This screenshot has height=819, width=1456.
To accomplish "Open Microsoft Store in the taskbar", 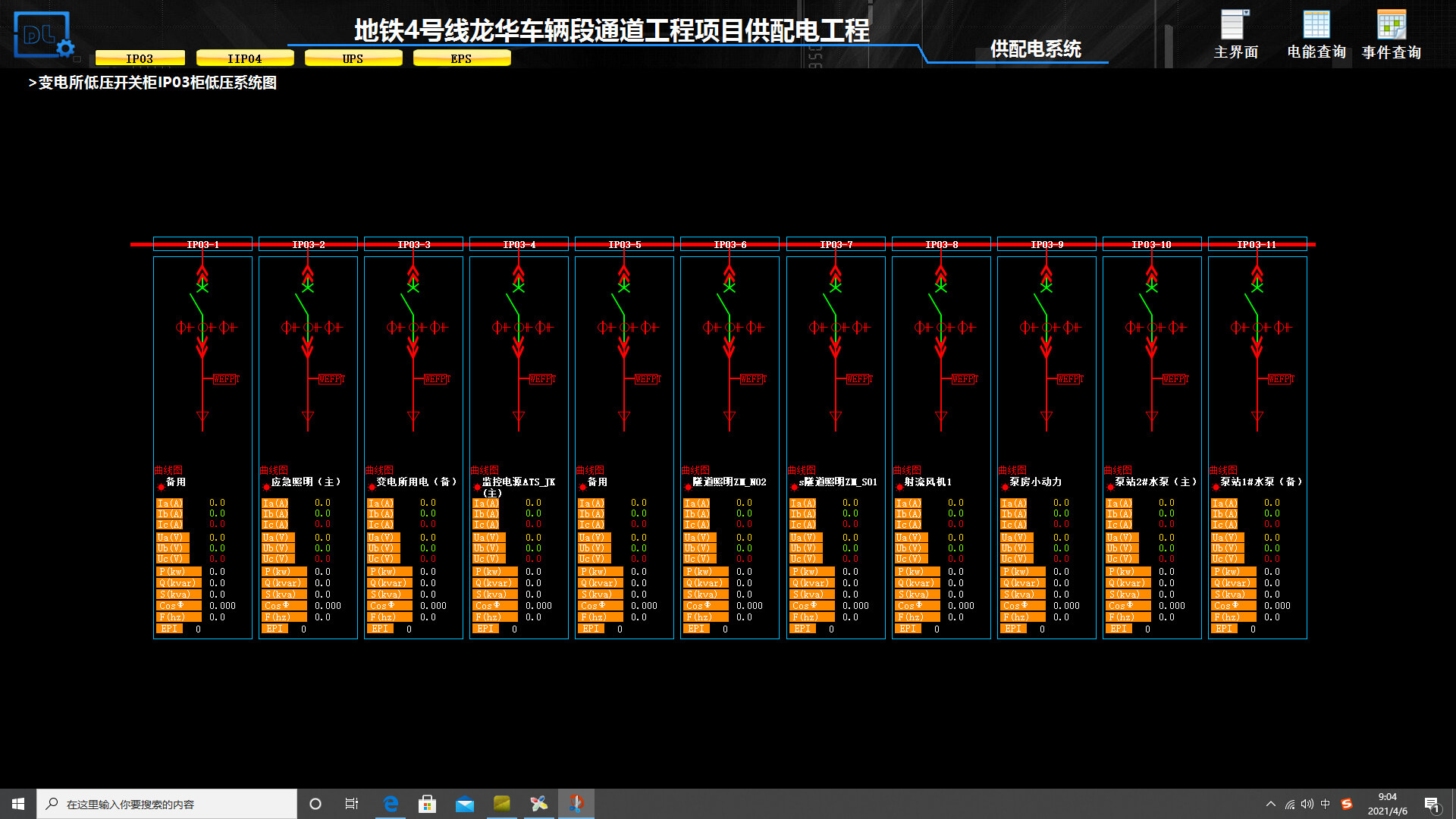I will [428, 804].
